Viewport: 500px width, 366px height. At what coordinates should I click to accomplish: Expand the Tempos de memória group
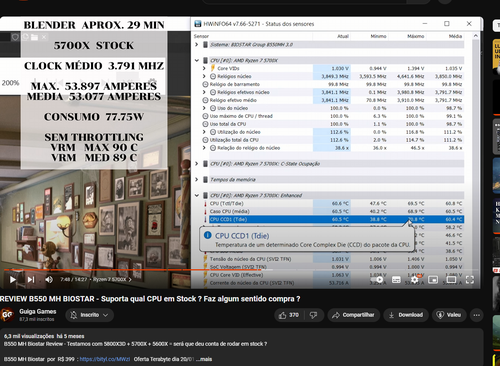click(x=197, y=180)
